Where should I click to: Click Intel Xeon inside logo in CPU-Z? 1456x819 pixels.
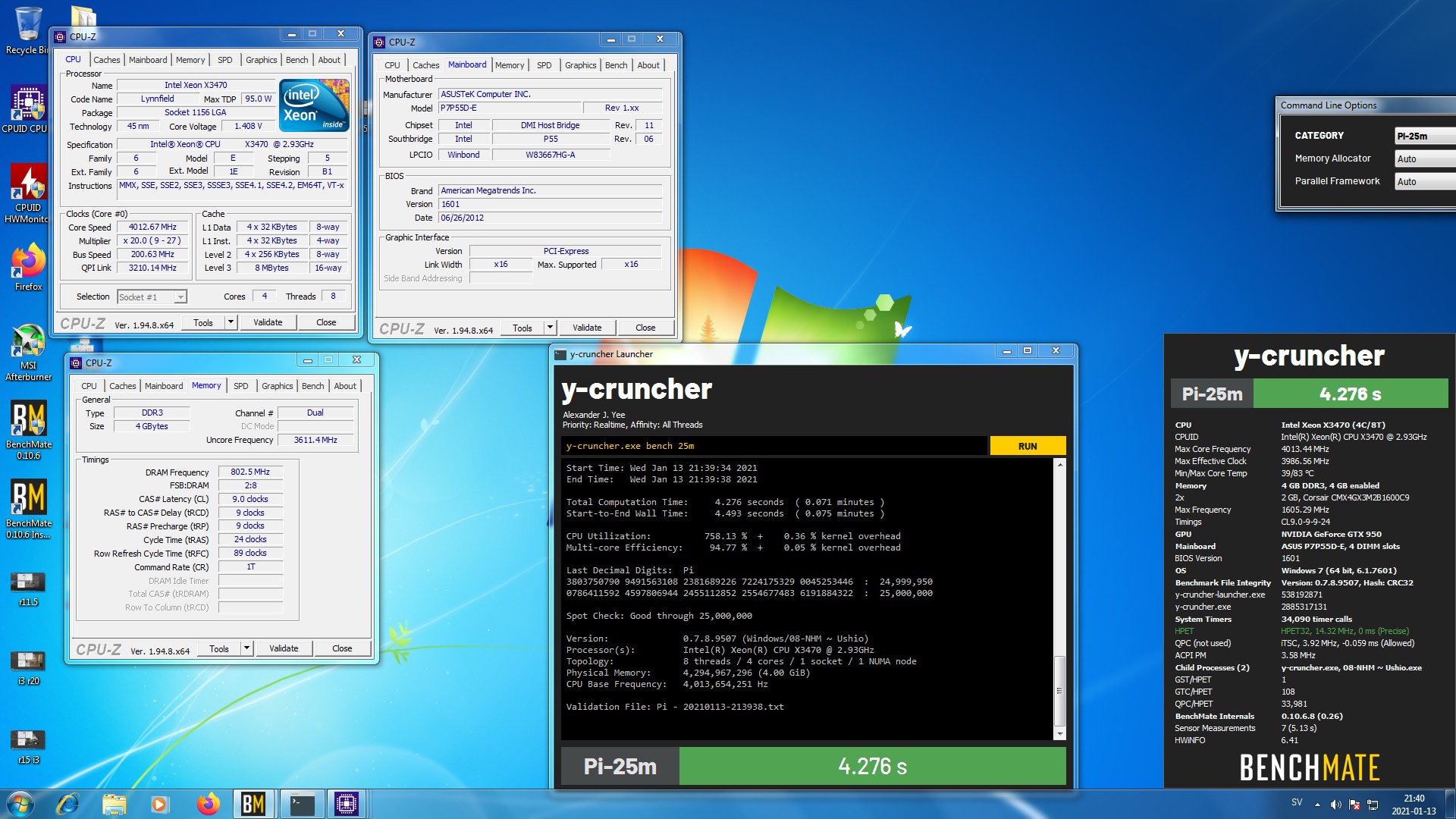click(314, 105)
